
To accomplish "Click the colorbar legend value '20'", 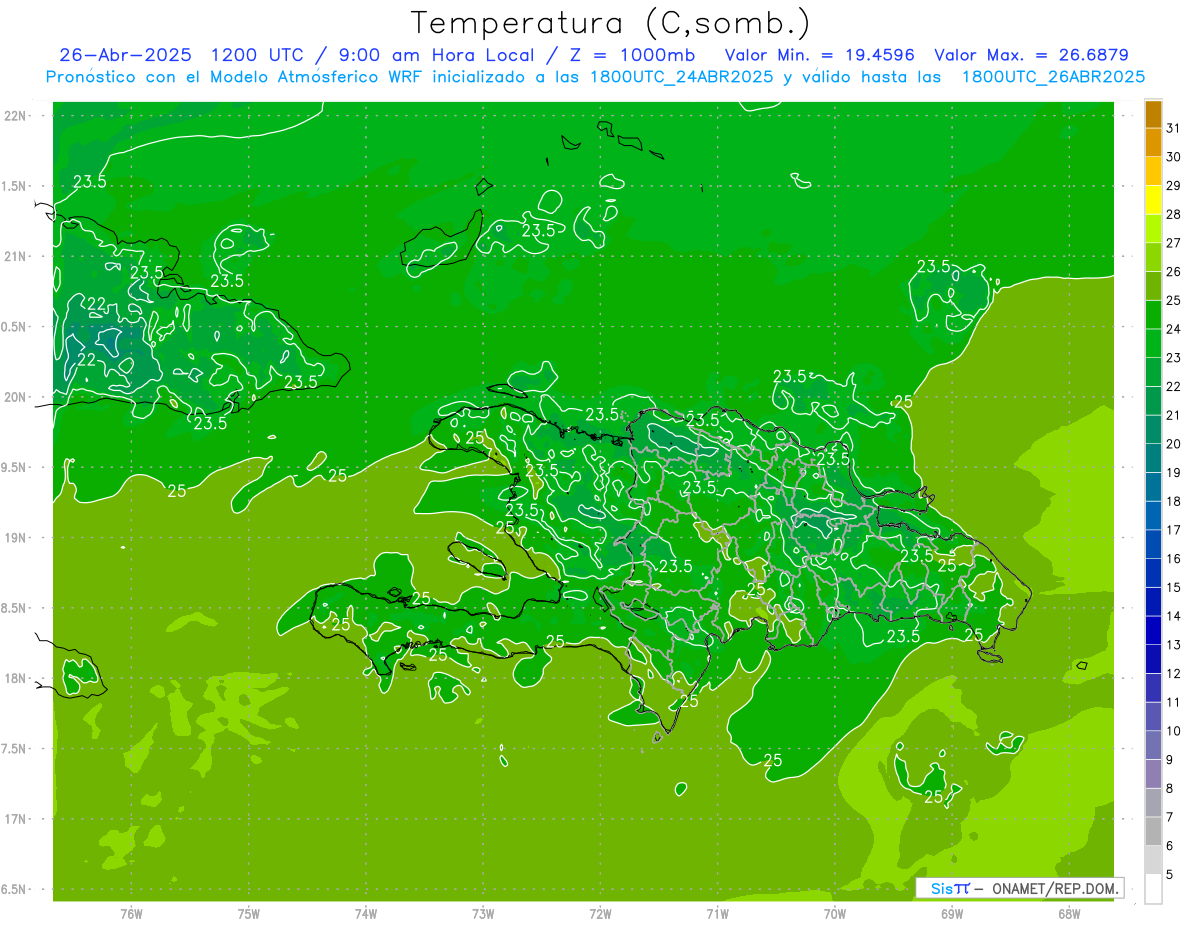I will point(1174,444).
